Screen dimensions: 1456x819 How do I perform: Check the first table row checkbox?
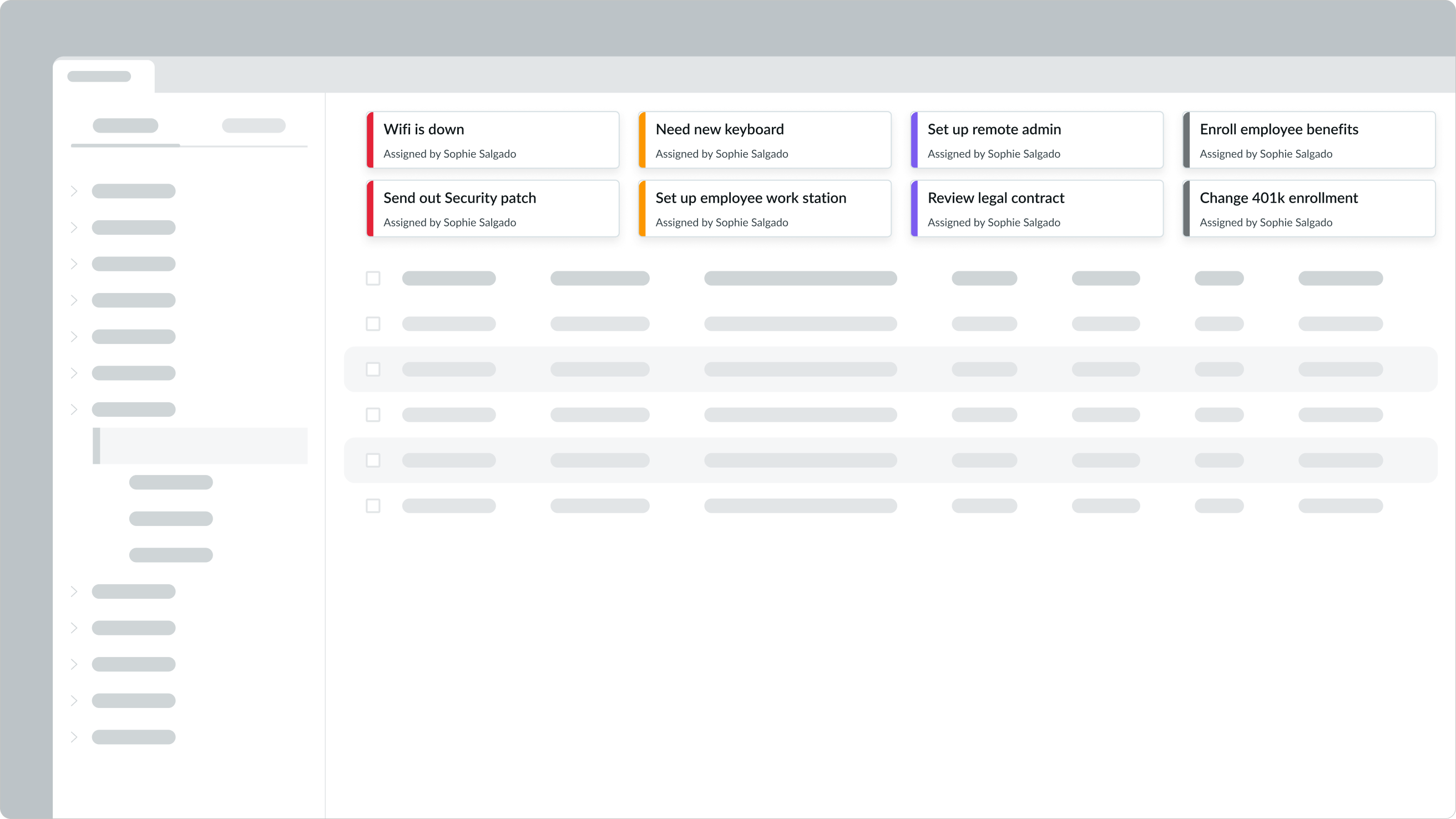click(x=373, y=278)
